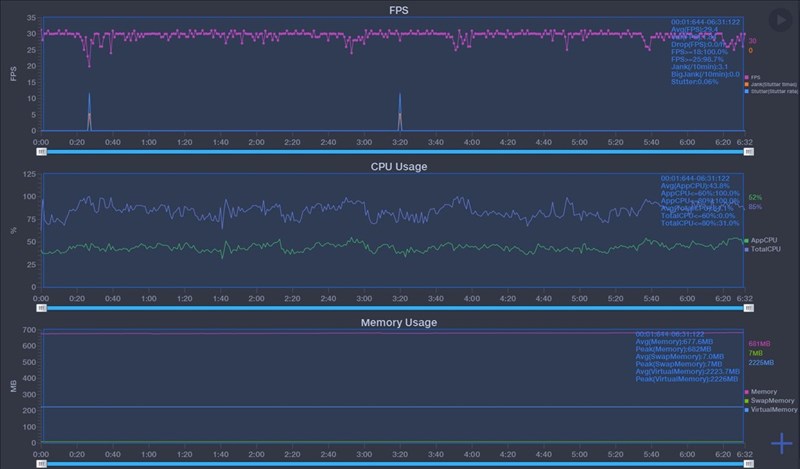Click the Peak(Memory):682MB statistic
The width and height of the screenshot is (800, 469).
pyautogui.click(x=673, y=349)
